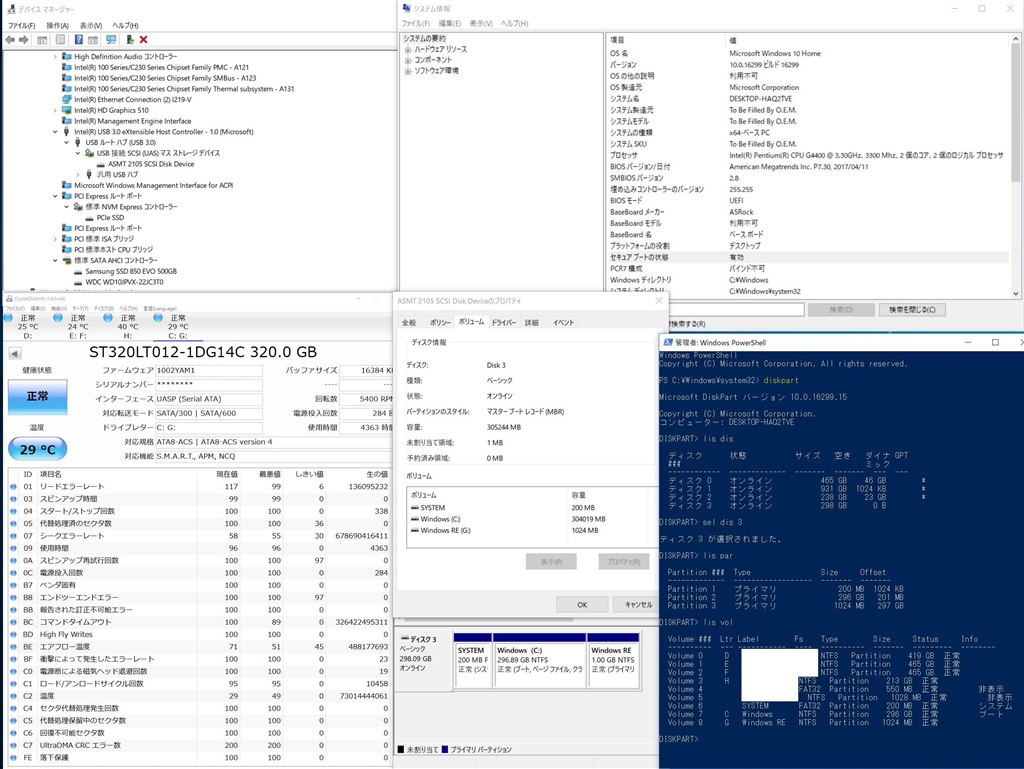Open the ポリシー tab in properties dialog
The height and width of the screenshot is (769, 1024).
tap(440, 322)
